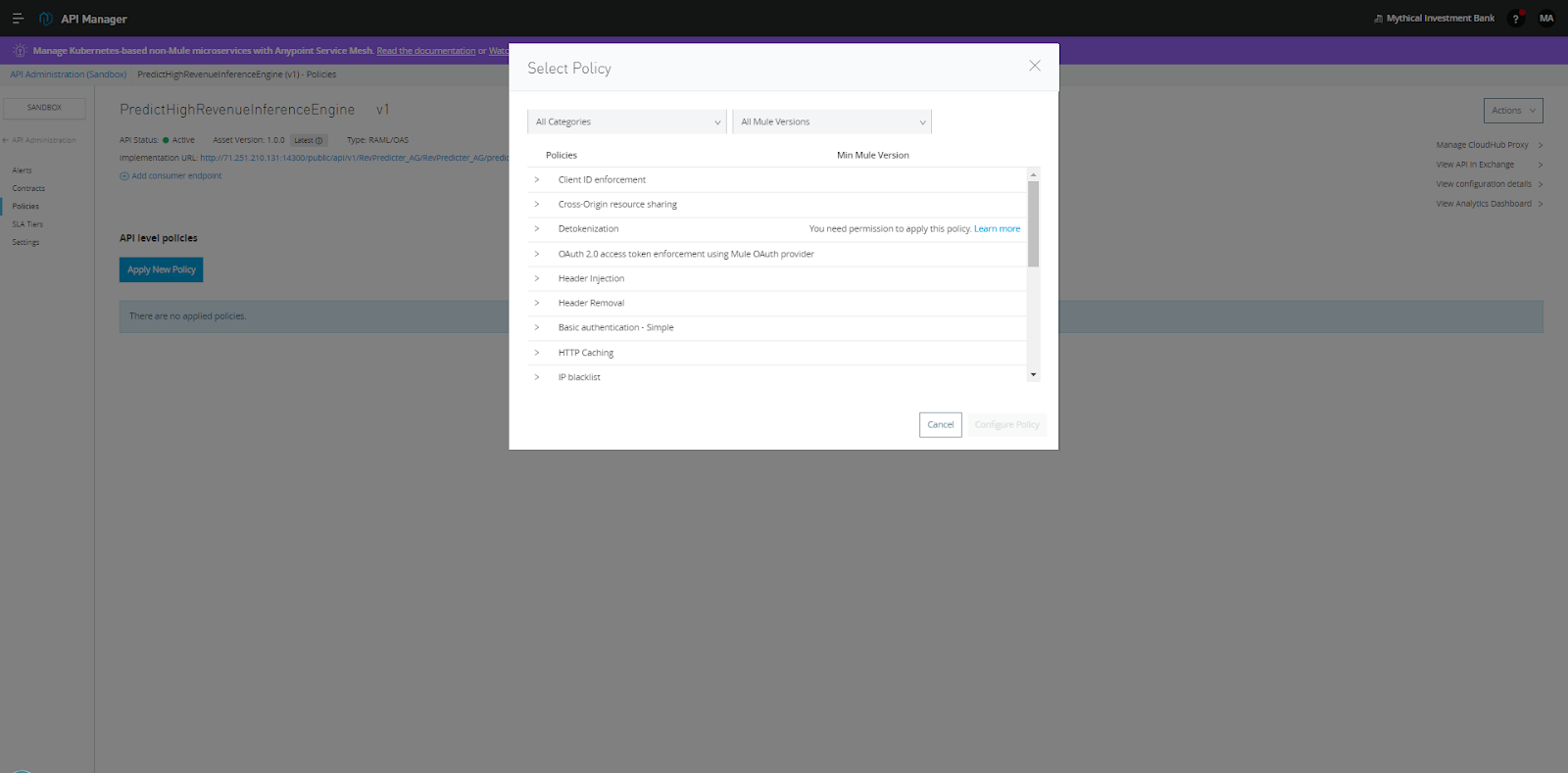The height and width of the screenshot is (773, 1568).
Task: Open Settings in the sidebar
Action: (25, 242)
